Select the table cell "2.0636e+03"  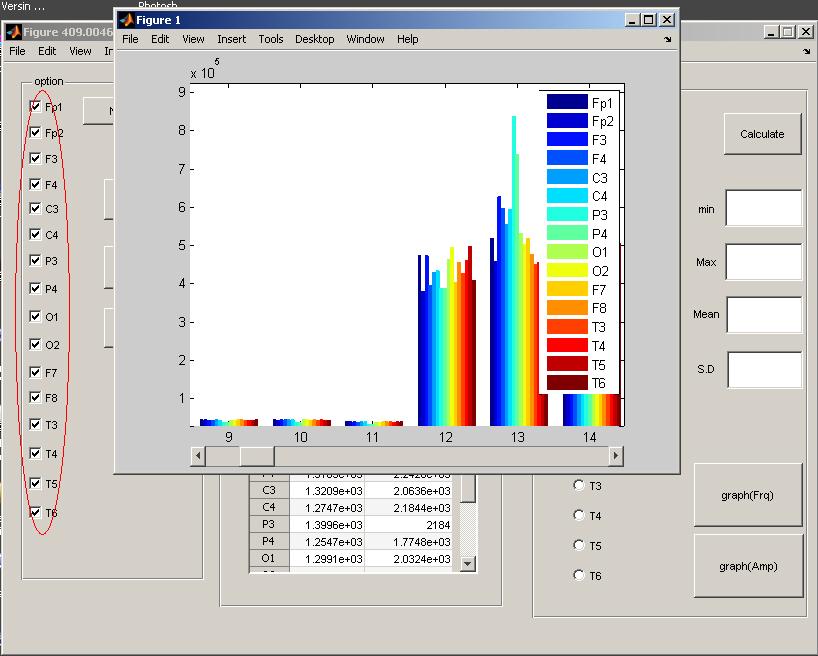[408, 491]
